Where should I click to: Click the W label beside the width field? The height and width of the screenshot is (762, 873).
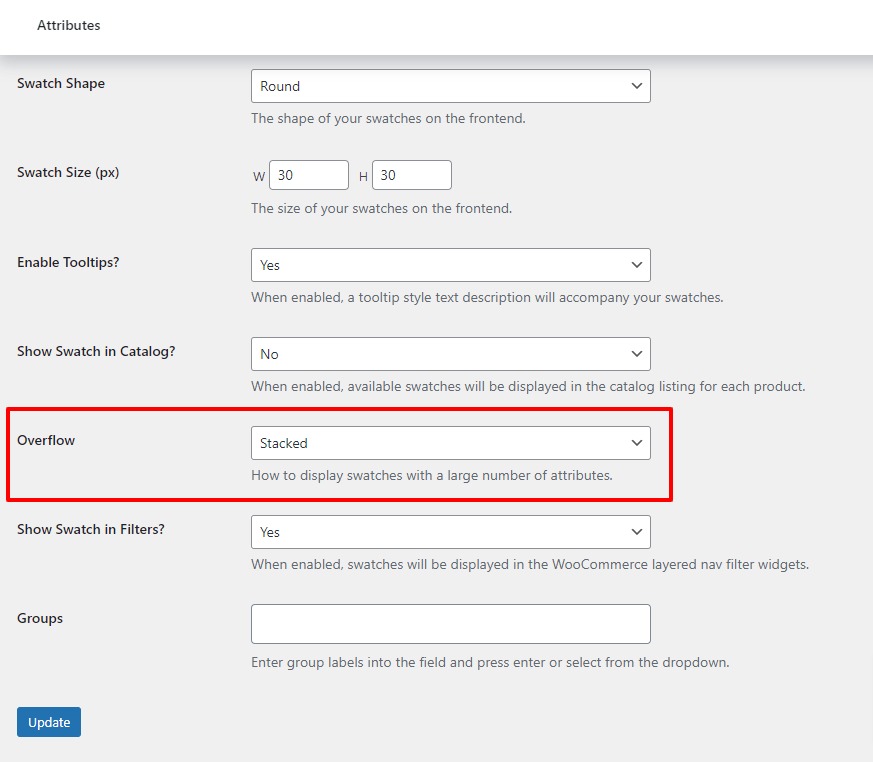point(259,177)
